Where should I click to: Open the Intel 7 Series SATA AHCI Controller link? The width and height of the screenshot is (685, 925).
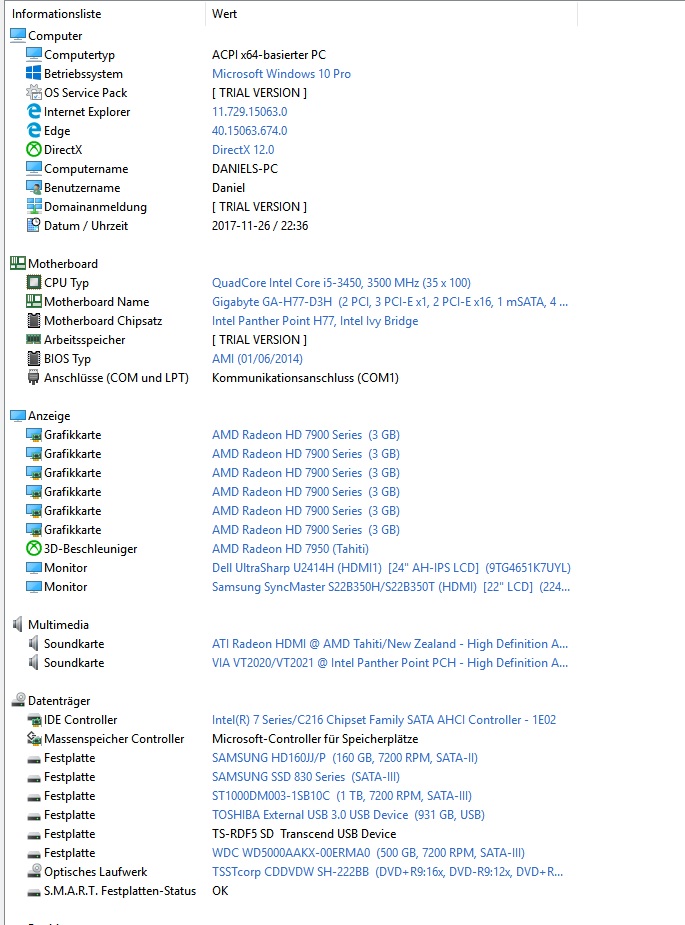[x=384, y=720]
